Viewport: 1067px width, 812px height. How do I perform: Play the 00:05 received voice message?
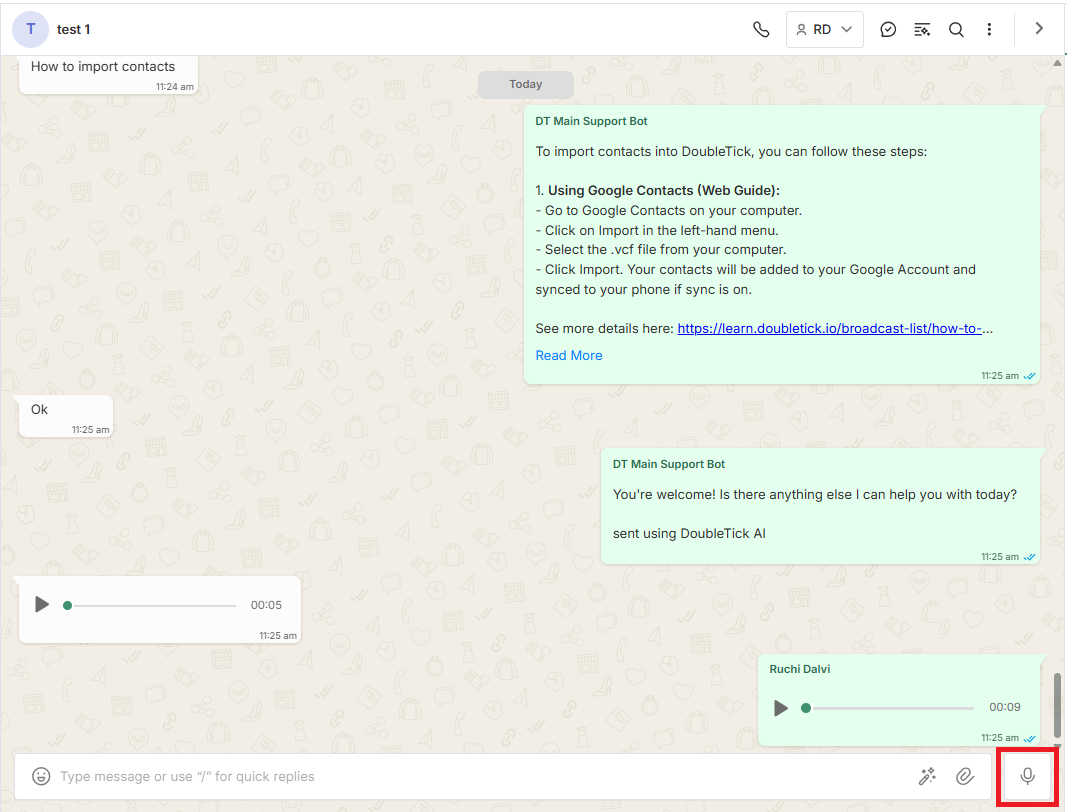[x=41, y=604]
